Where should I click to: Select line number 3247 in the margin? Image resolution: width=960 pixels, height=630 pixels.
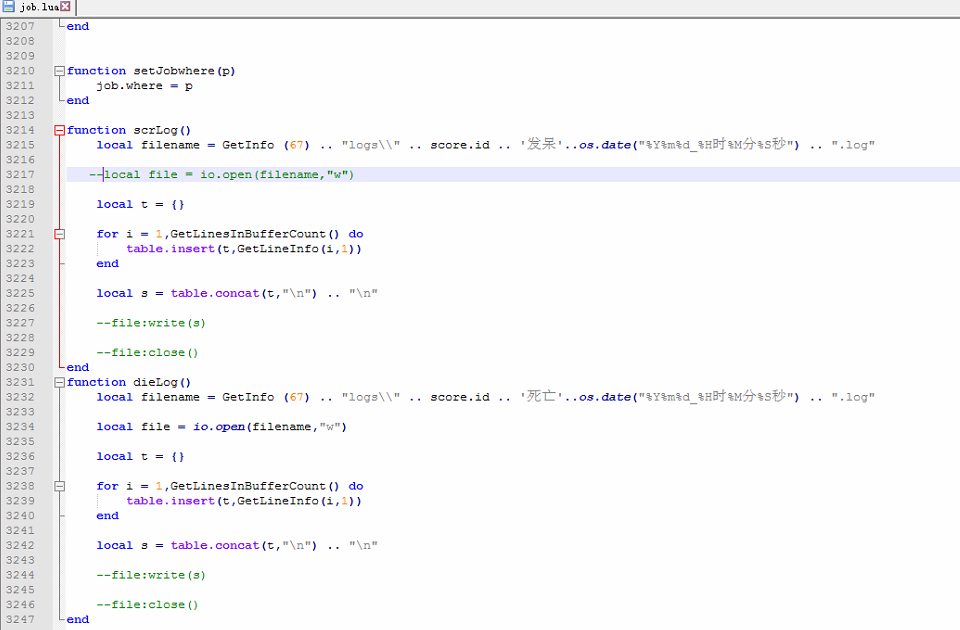click(20, 620)
